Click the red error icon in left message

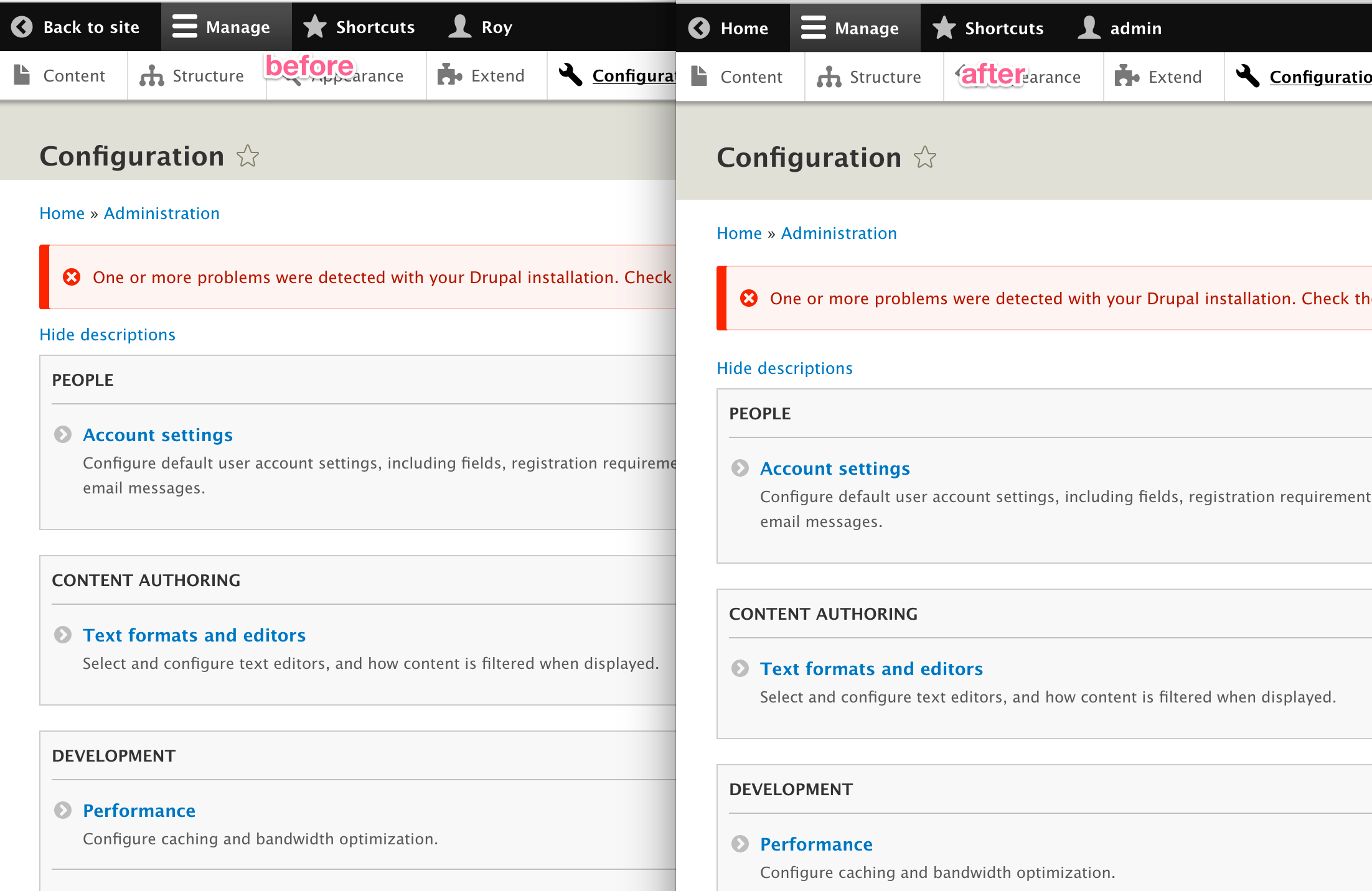(72, 277)
